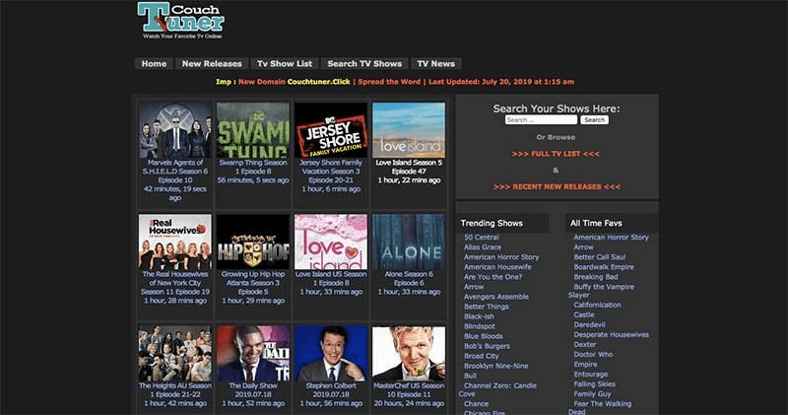
Task: Click the Couch Tuner logo
Action: point(181,21)
